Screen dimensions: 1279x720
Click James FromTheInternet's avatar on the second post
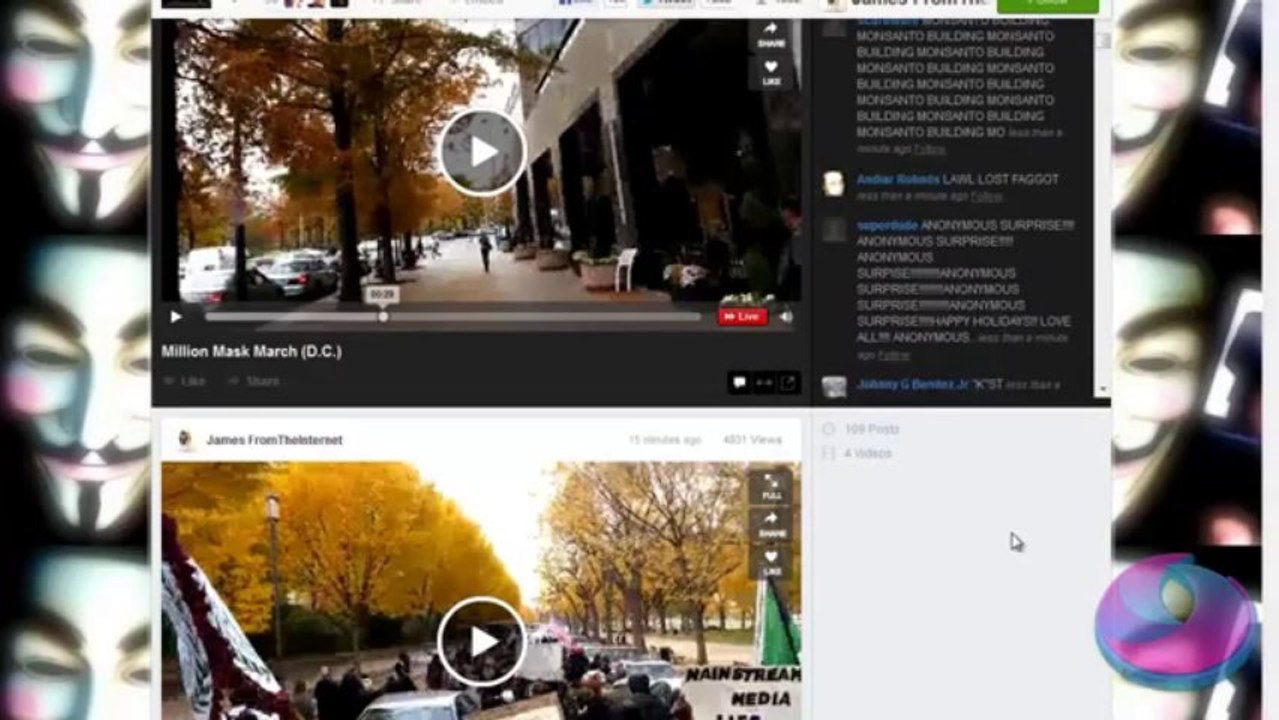click(185, 440)
